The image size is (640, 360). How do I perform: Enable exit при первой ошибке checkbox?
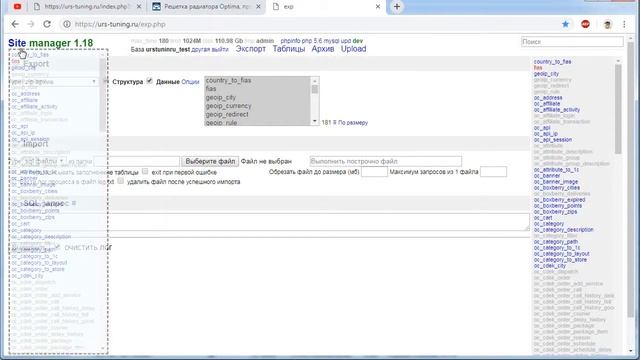click(145, 171)
